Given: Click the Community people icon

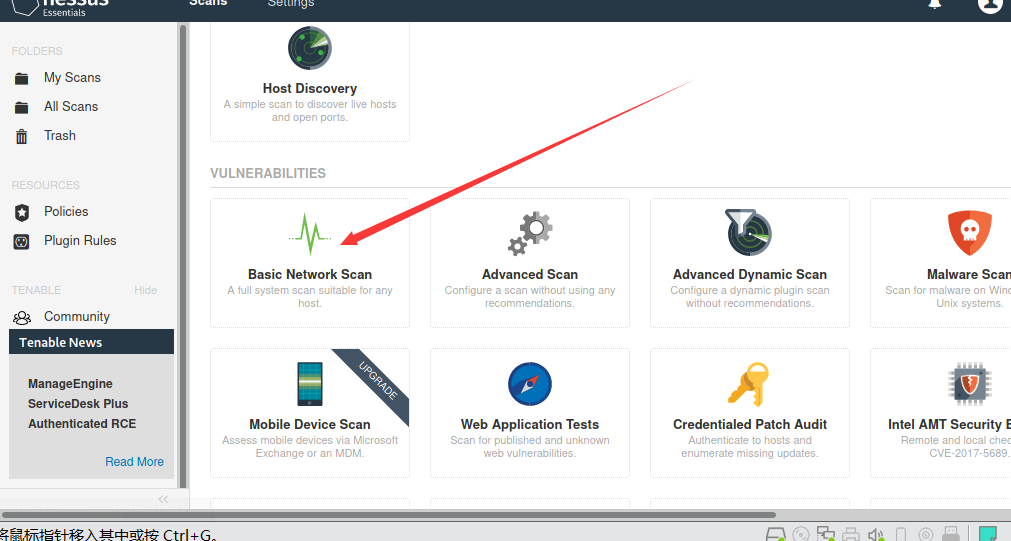Looking at the screenshot, I should 22,317.
